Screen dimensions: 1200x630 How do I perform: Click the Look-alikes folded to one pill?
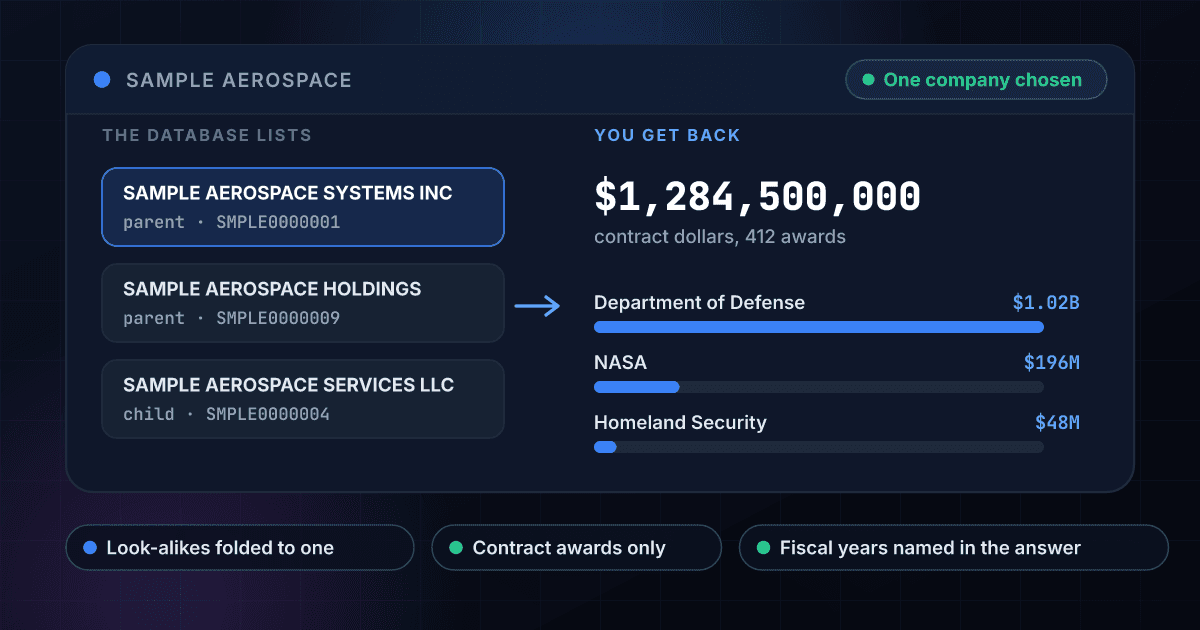(x=240, y=548)
